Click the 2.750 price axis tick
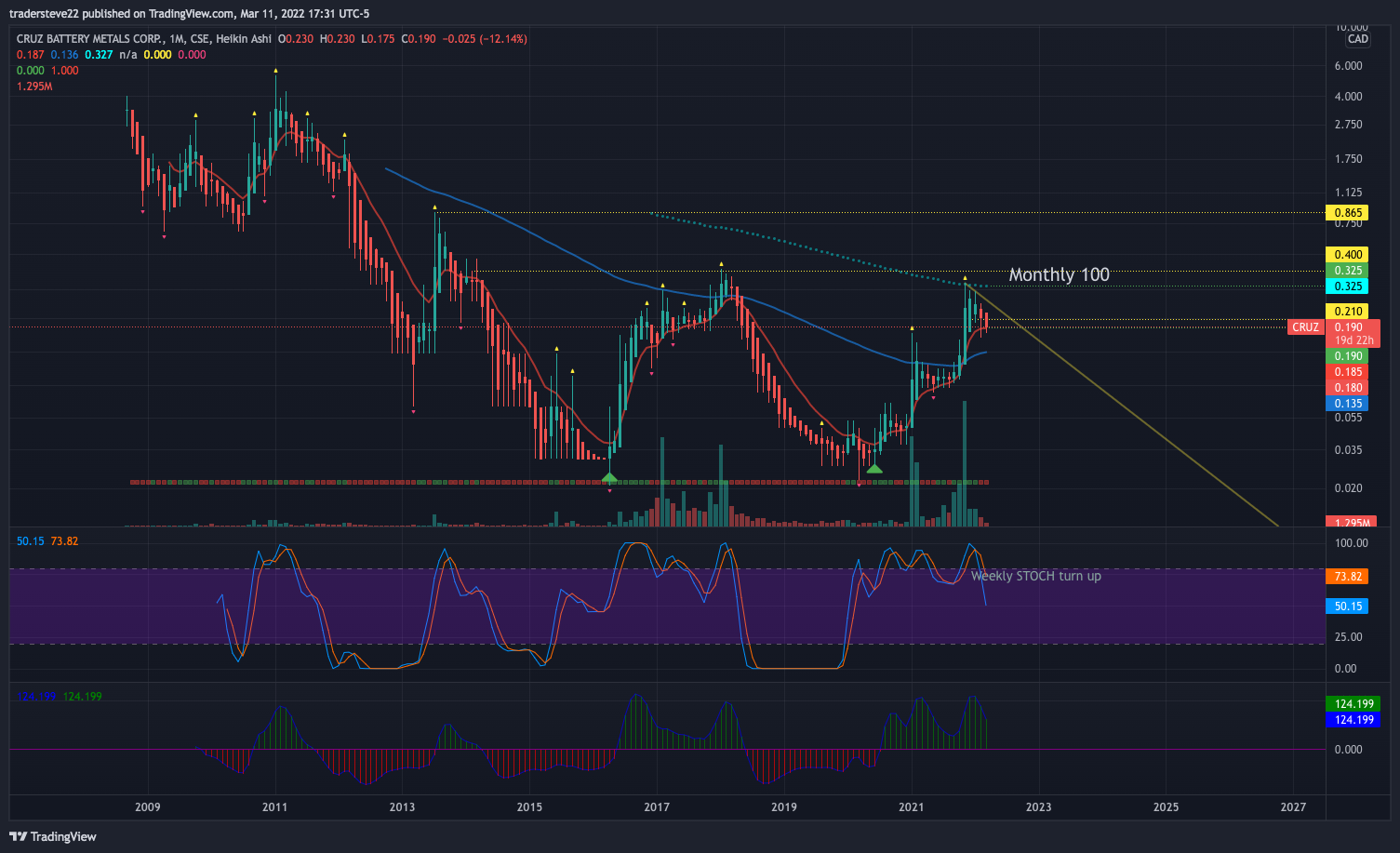Screen dimensions: 1400x853 1348,125
